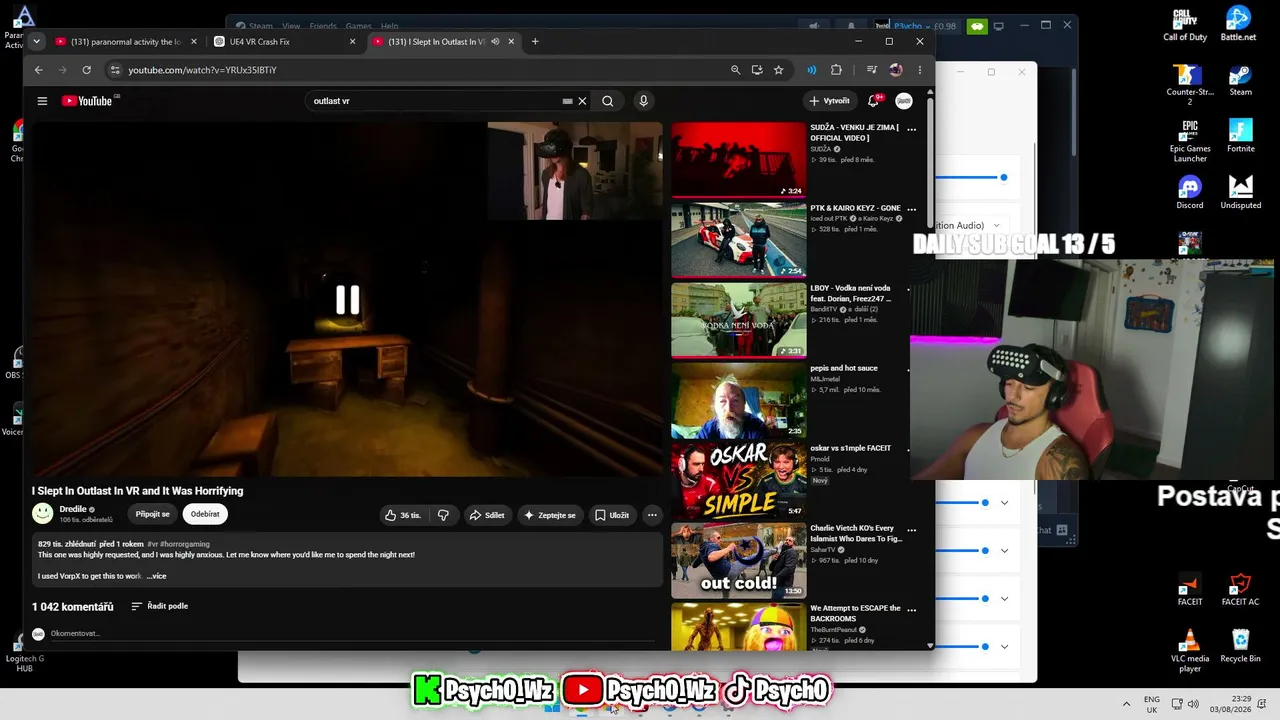Click the 'Zeptejte se' ask button

click(550, 515)
